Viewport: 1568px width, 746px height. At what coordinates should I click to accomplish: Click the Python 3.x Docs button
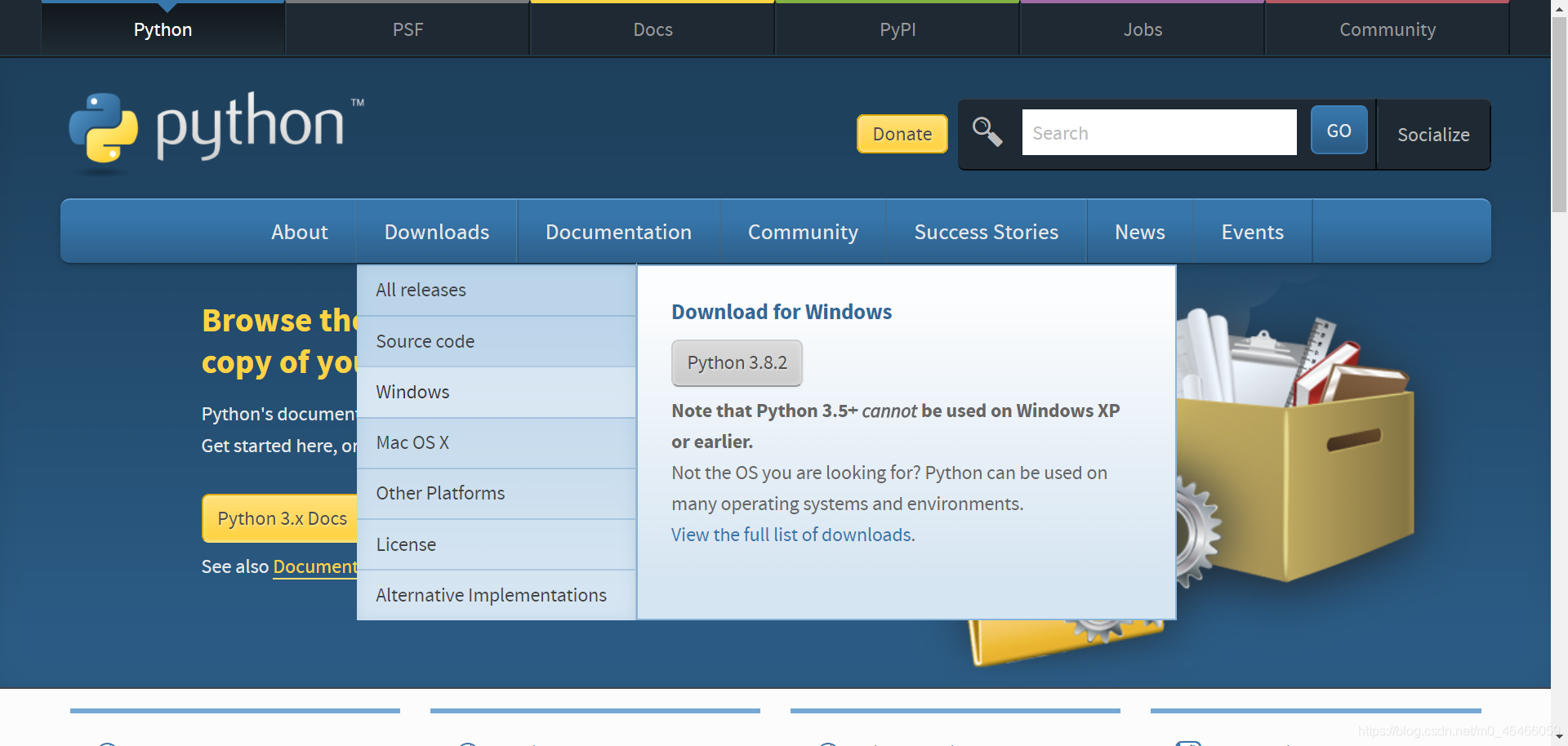[280, 518]
